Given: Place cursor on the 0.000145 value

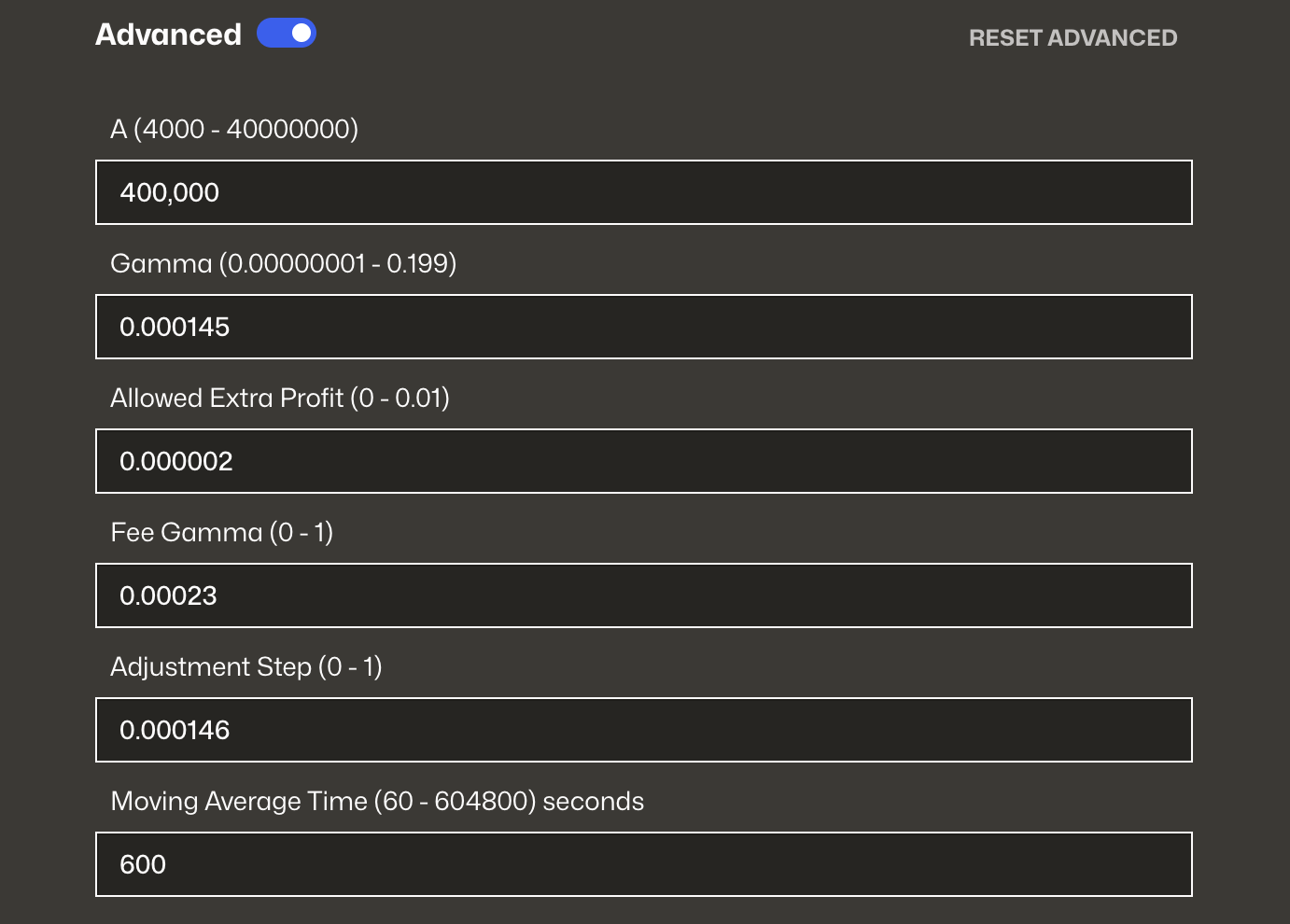Looking at the screenshot, I should click(175, 327).
